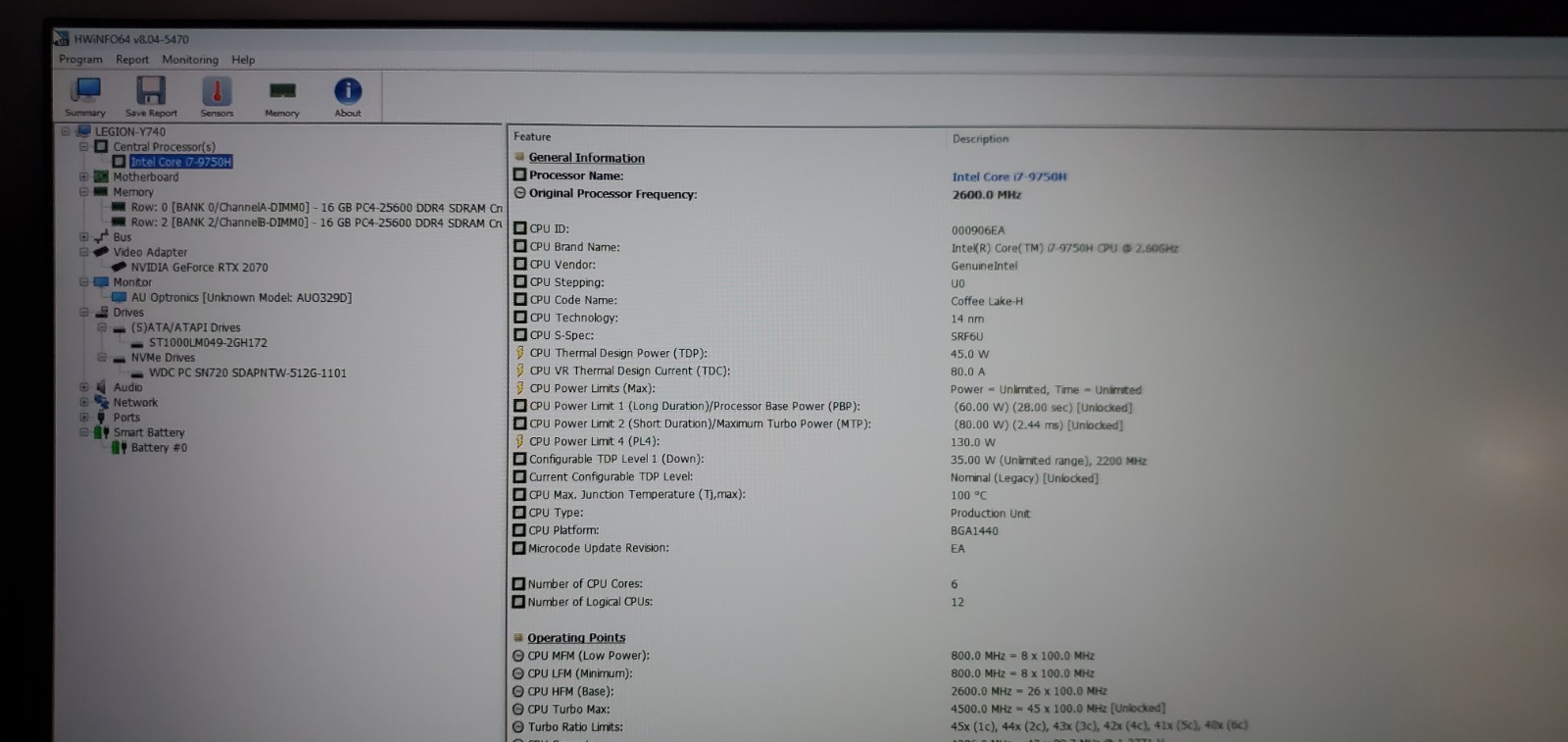Open the Program menu
1568x742 pixels.
pyautogui.click(x=80, y=59)
